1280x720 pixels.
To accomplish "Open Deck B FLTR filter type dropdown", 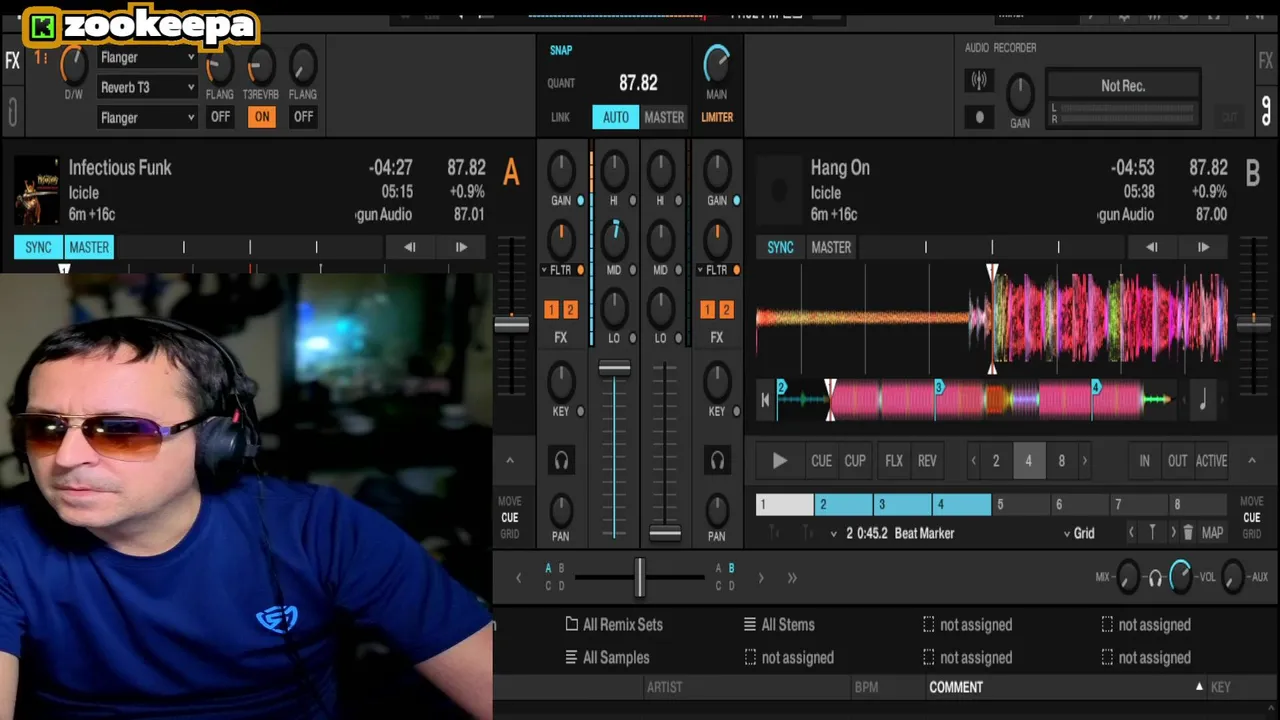I will 700,270.
